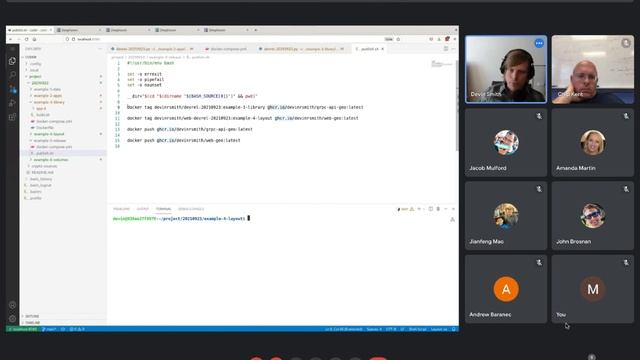Expand the OUTLINE section in the sidebar
This screenshot has width=640, height=360.
pyautogui.click(x=63, y=316)
